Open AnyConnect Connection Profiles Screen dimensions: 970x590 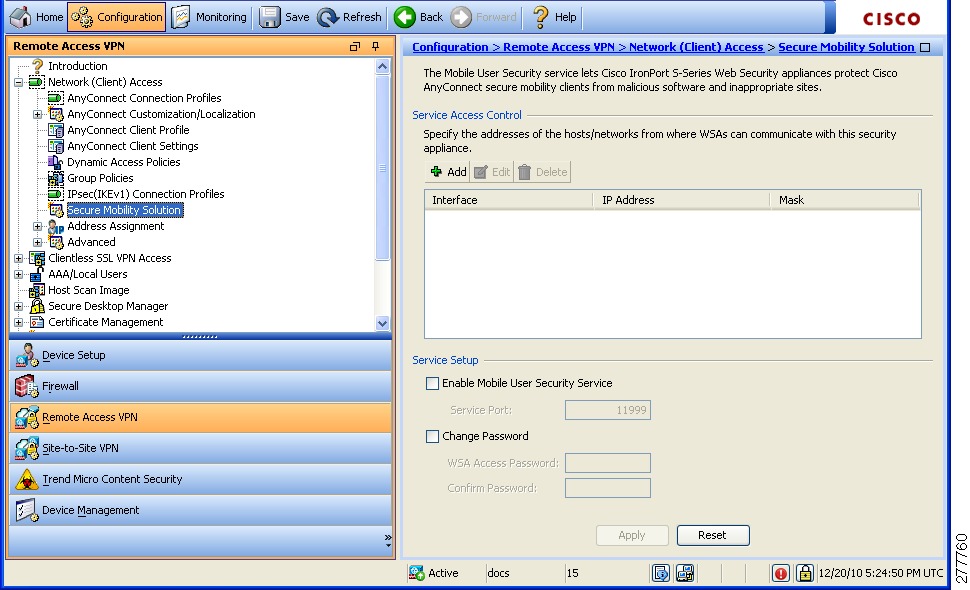[144, 98]
